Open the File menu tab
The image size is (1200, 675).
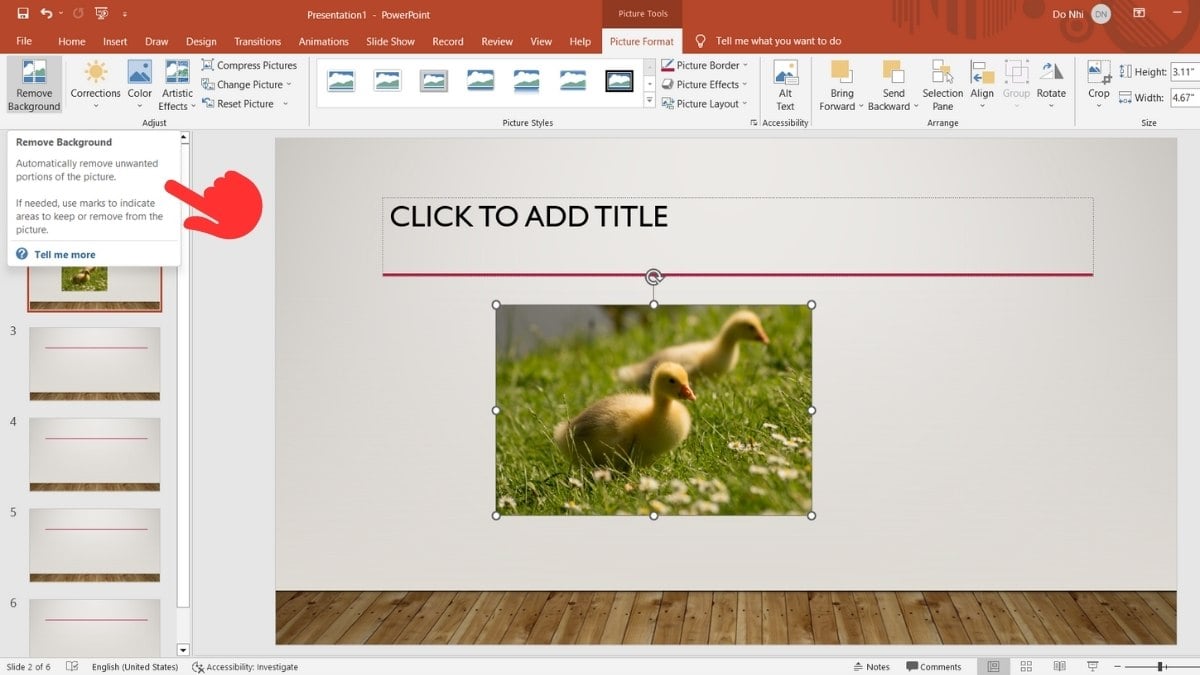tap(24, 41)
